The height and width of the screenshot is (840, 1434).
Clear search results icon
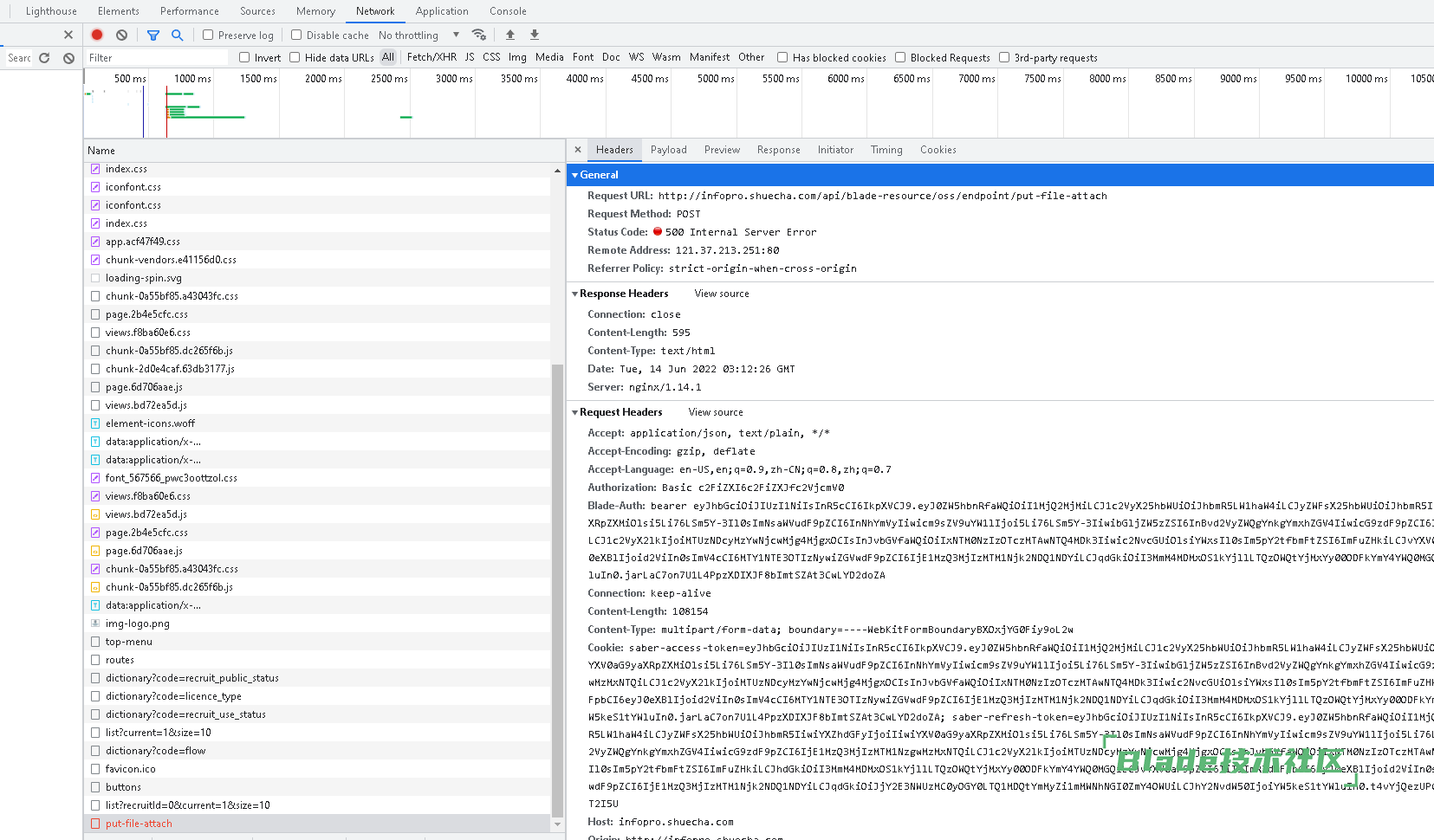click(x=68, y=58)
